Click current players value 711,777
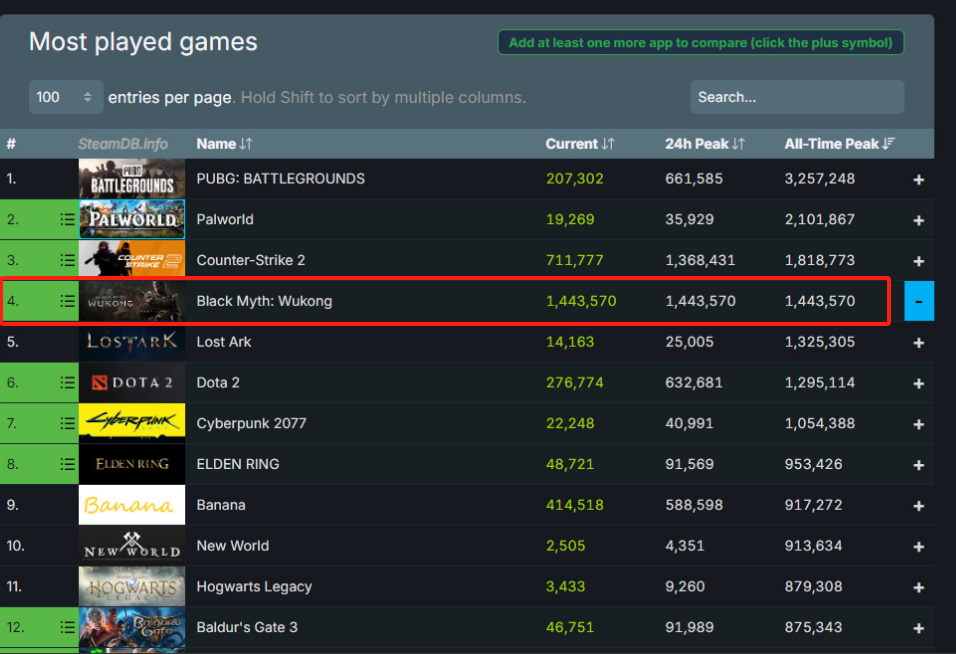This screenshot has height=654, width=956. 574,260
